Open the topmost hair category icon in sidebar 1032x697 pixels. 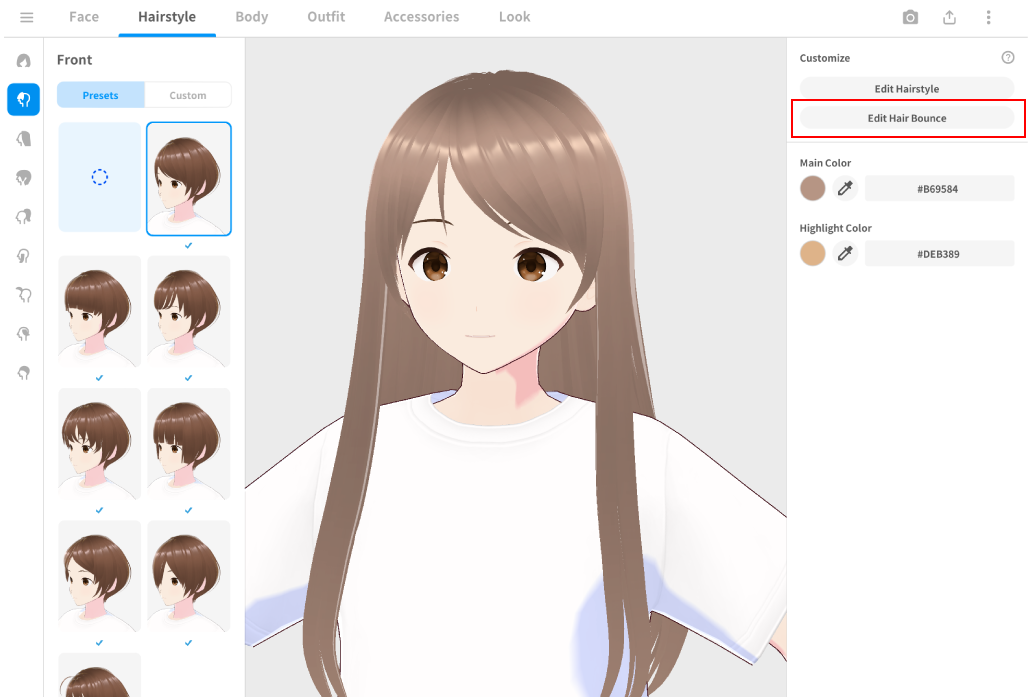click(23, 61)
